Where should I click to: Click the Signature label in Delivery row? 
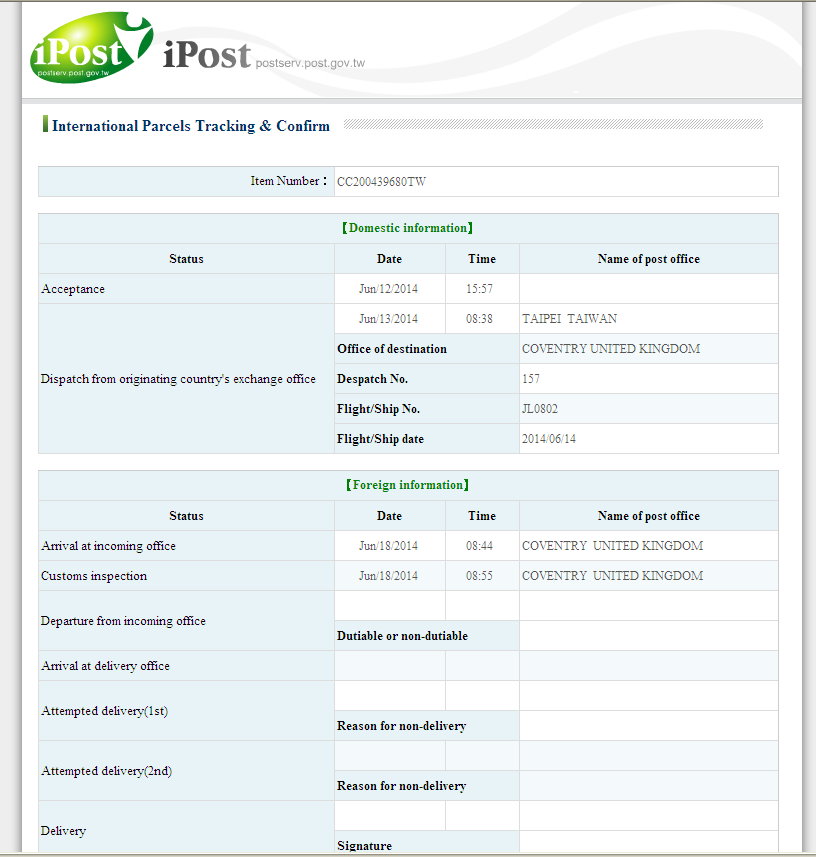(x=364, y=845)
